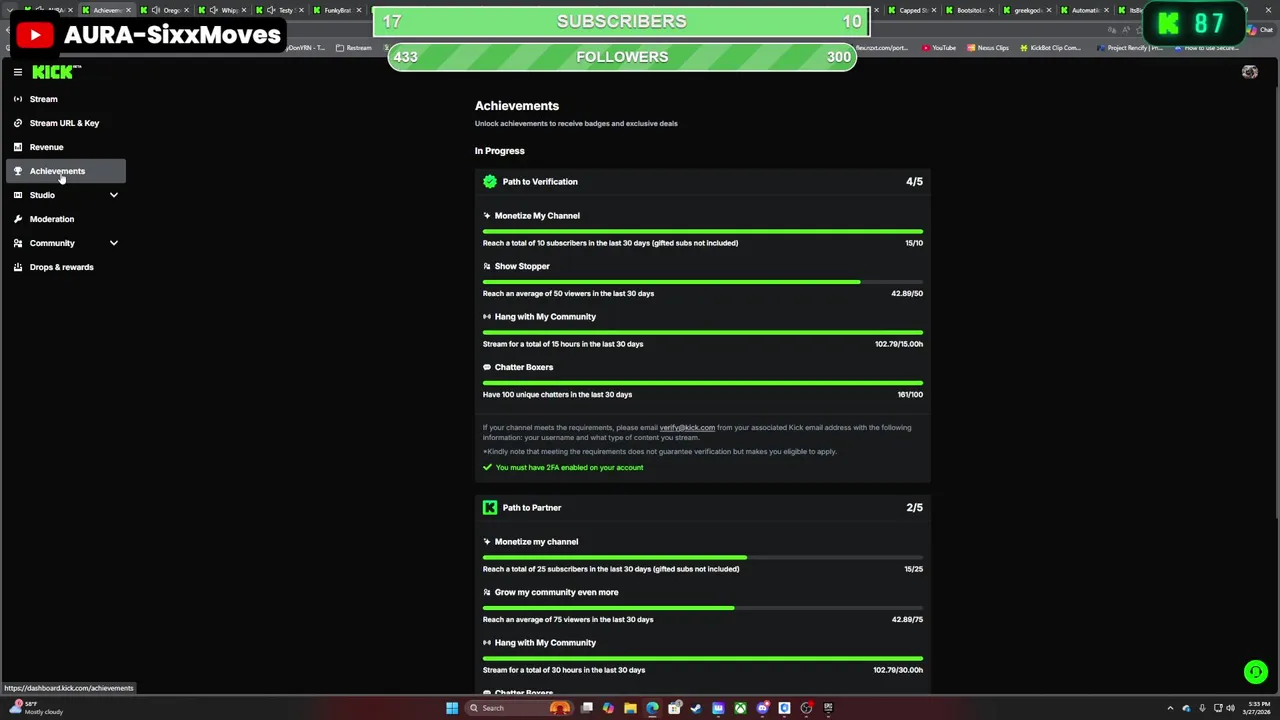The height and width of the screenshot is (720, 1280).
Task: Open the hamburger menu beside the Kick logo
Action: click(x=18, y=72)
